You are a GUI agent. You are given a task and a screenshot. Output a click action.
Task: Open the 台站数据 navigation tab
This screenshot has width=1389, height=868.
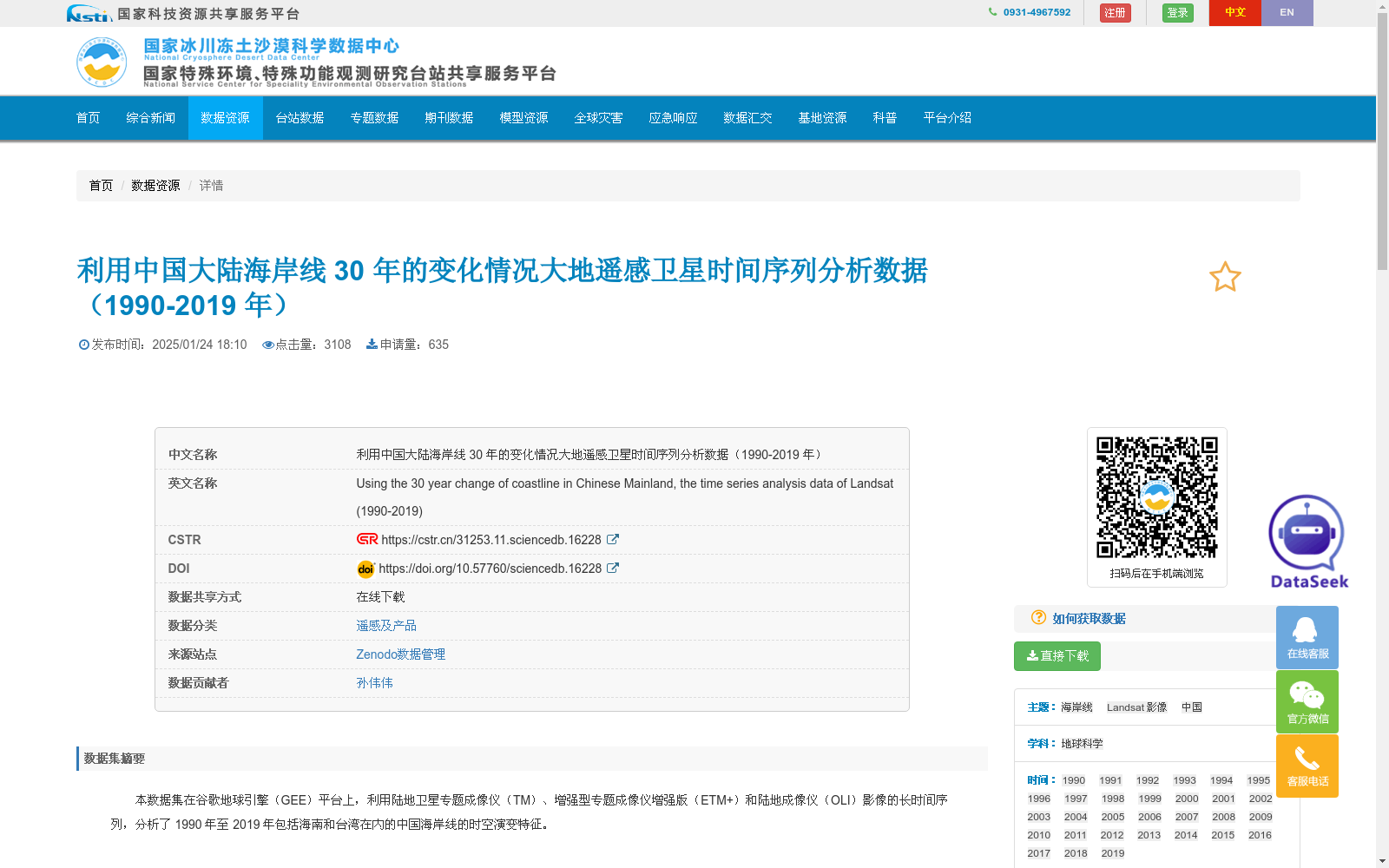tap(300, 118)
